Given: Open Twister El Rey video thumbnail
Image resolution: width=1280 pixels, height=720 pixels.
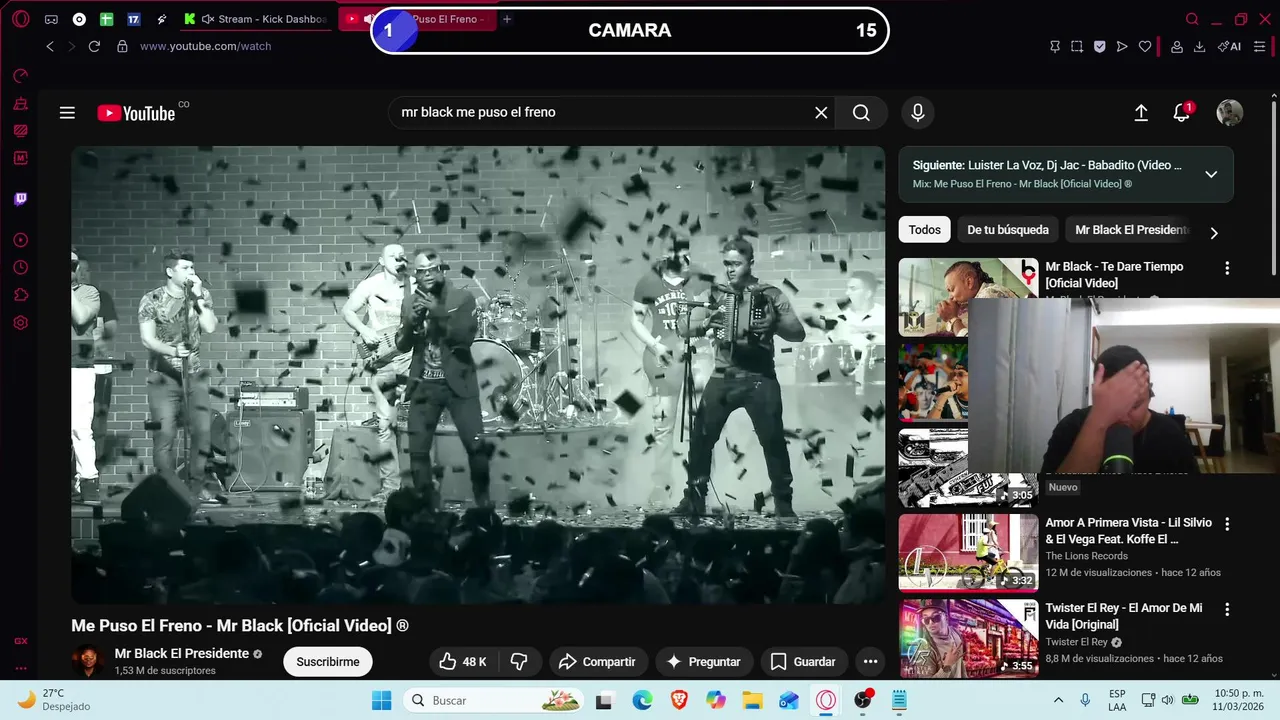Looking at the screenshot, I should 968,638.
